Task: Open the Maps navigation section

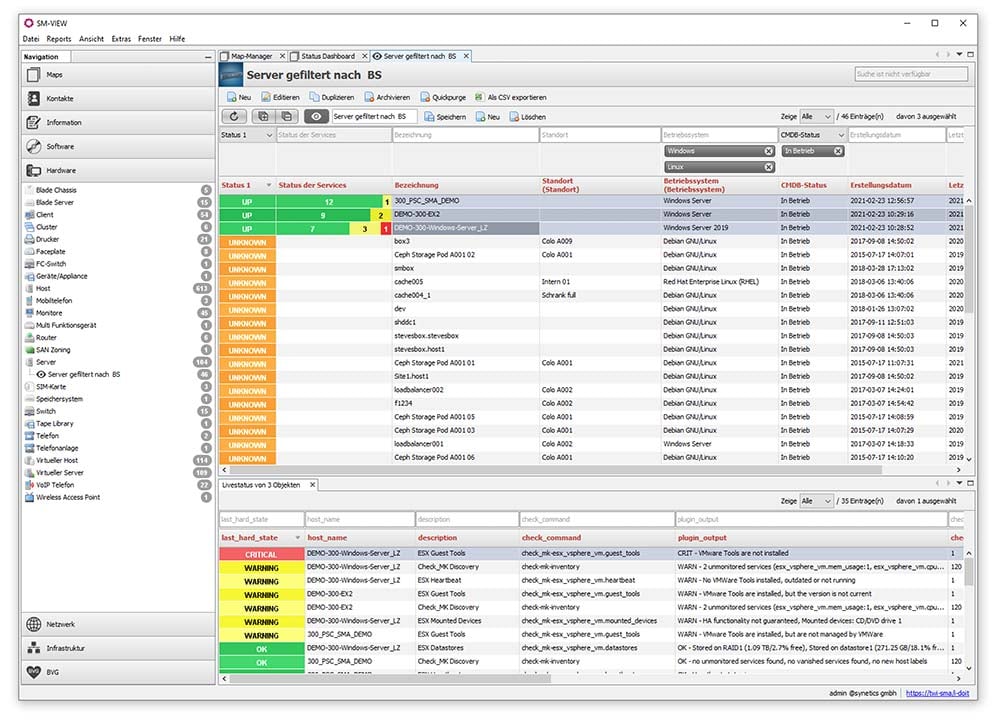Action: pos(118,75)
